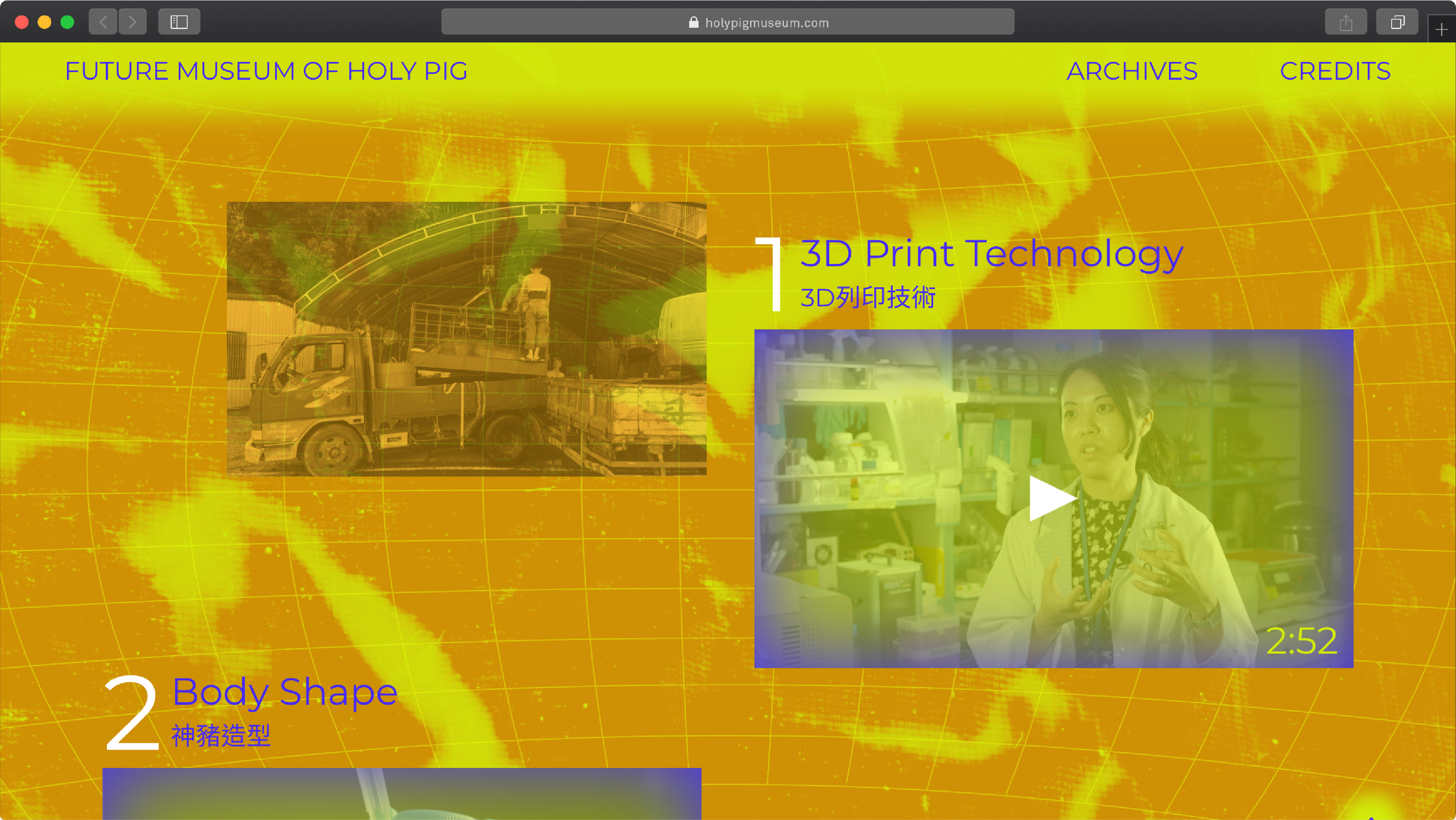
Task: Click the holypigmuseum.com address field
Action: point(766,23)
